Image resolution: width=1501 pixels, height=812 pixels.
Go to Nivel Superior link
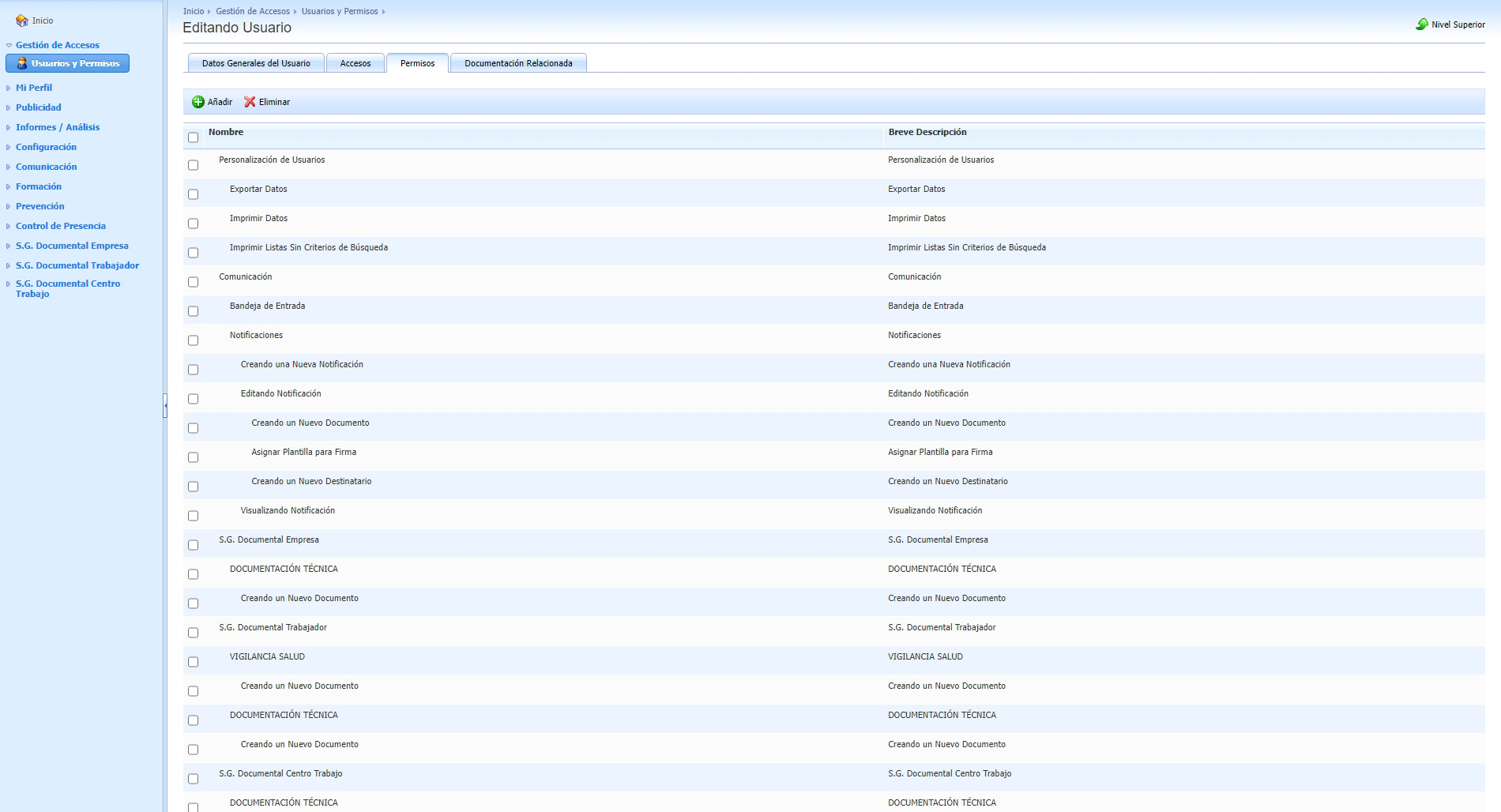[x=1458, y=24]
